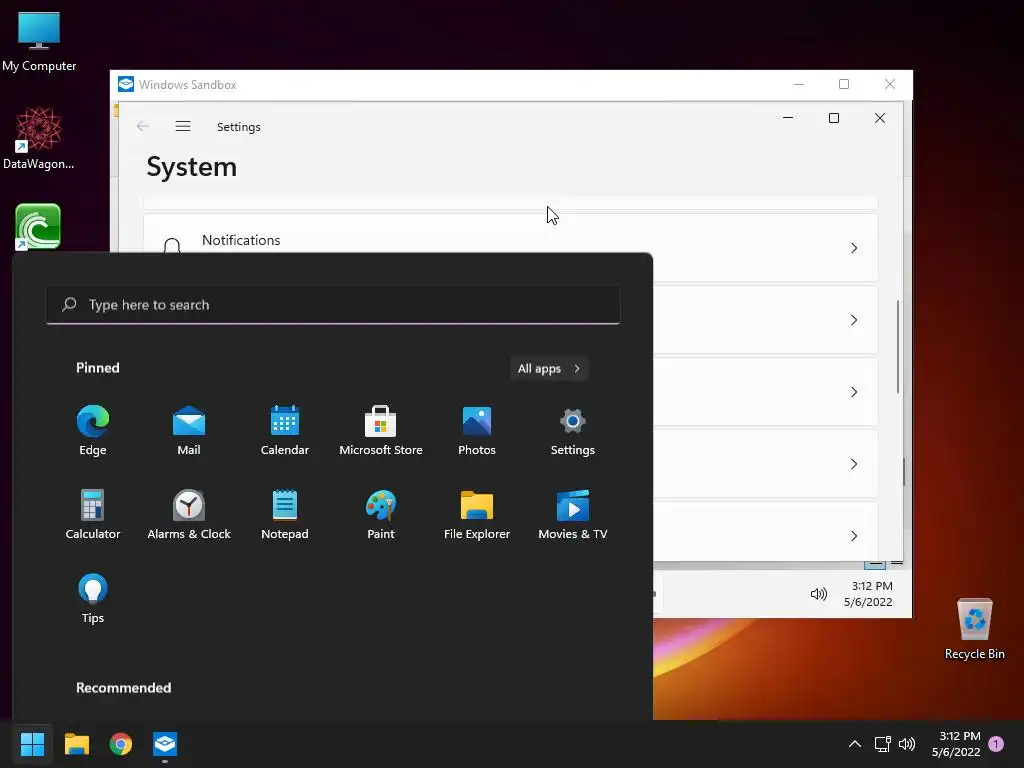Show hidden tray icons chevron
Image resolution: width=1024 pixels, height=768 pixels.
tap(854, 744)
